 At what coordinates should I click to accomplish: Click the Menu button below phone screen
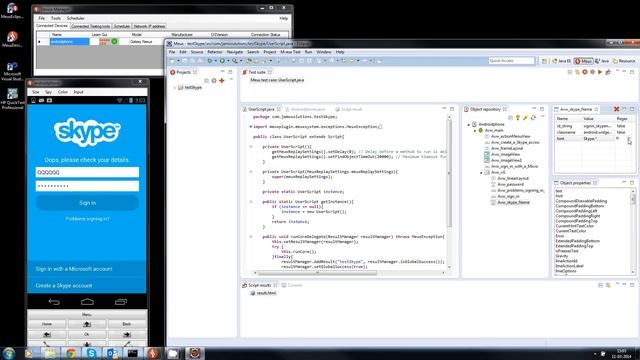(87, 314)
